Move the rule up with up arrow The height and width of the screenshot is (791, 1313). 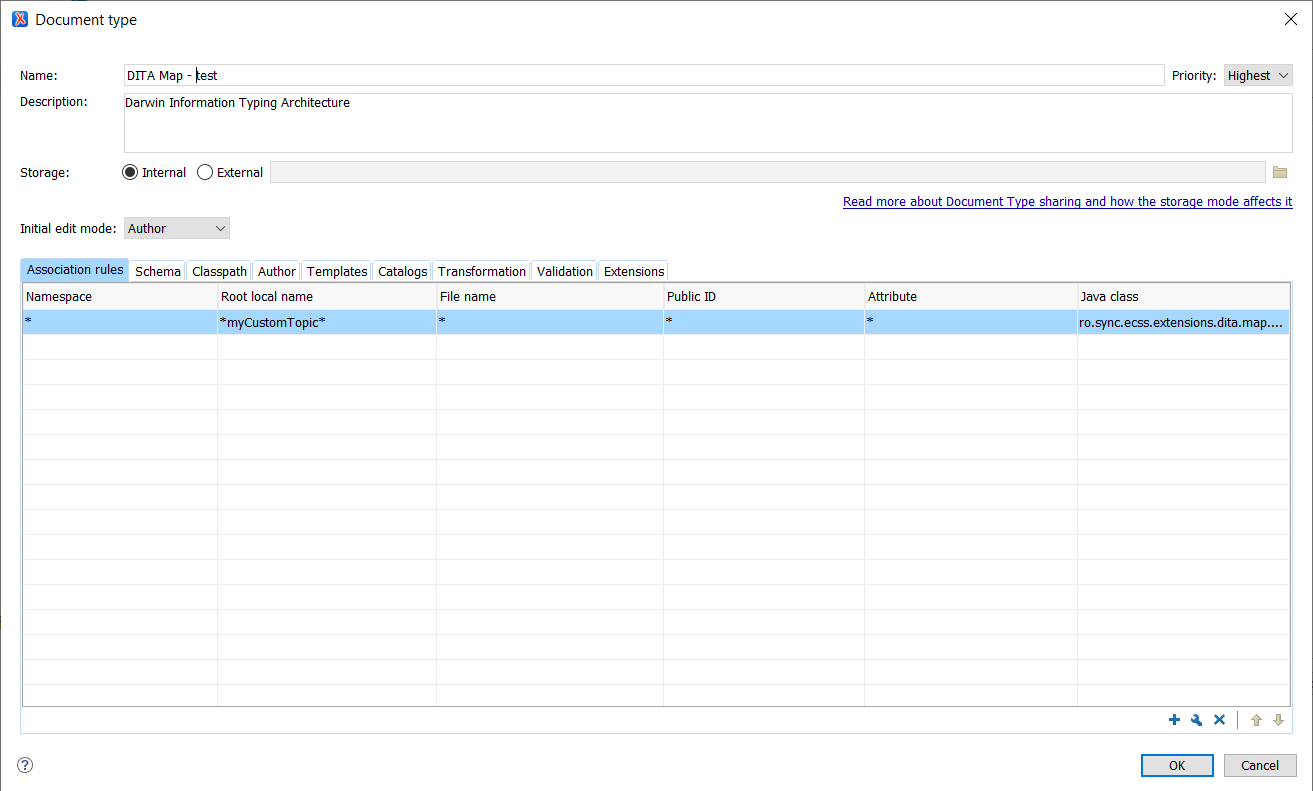(x=1256, y=720)
